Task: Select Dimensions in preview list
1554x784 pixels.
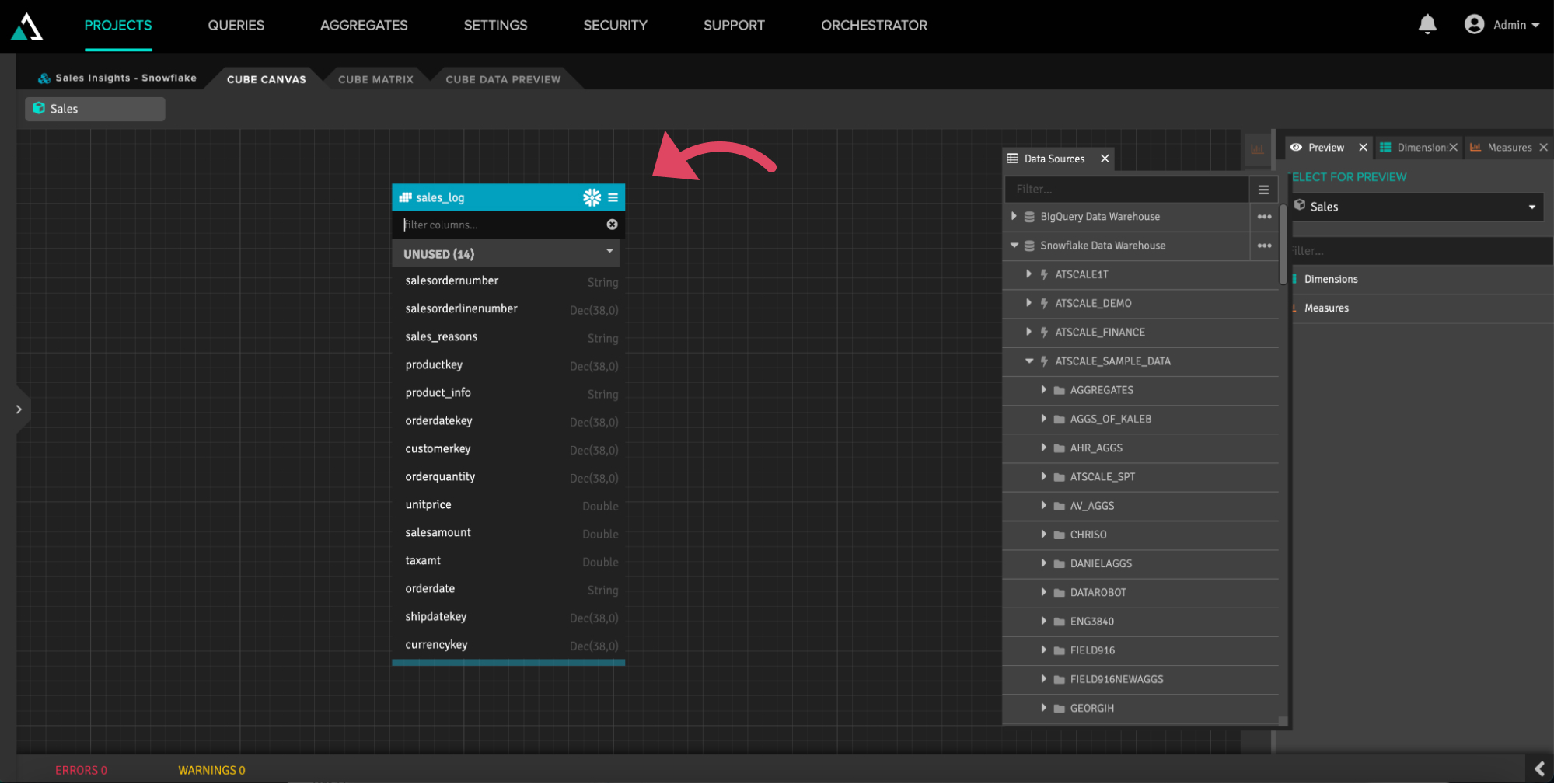Action: (1330, 280)
